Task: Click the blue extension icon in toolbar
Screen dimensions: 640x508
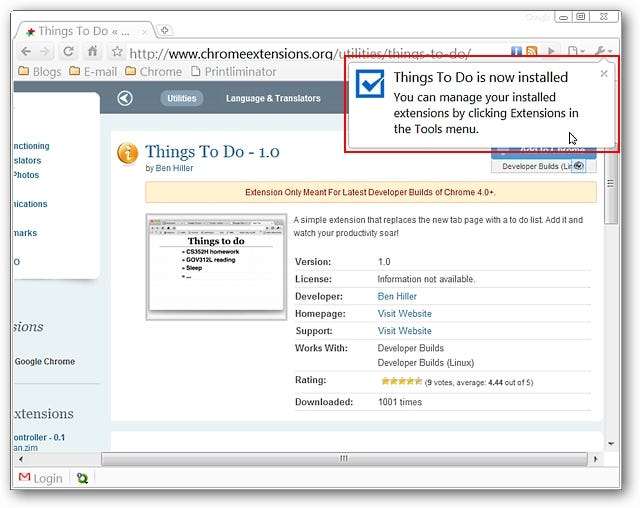Action: click(x=516, y=51)
